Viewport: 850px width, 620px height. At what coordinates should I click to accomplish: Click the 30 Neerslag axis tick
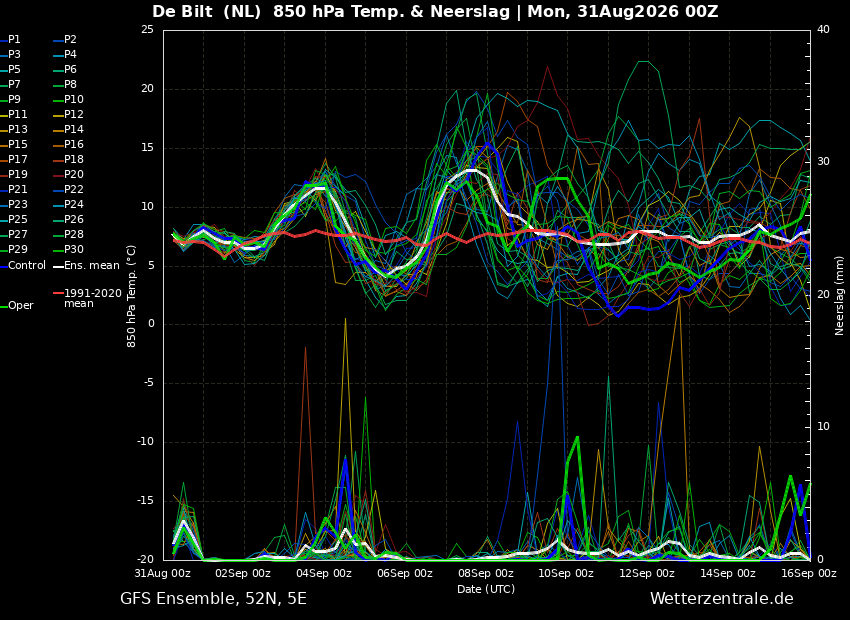click(x=823, y=162)
